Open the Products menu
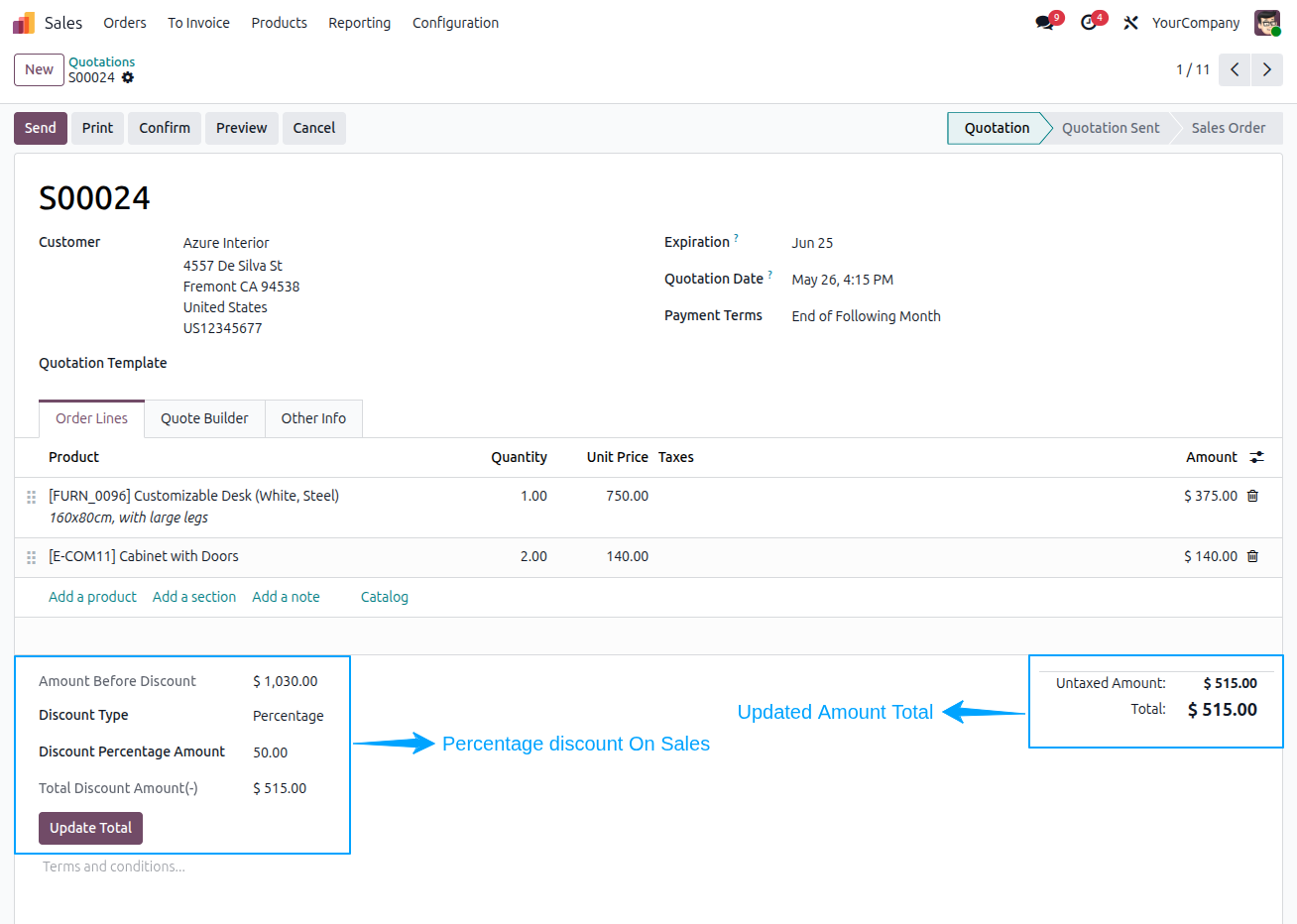This screenshot has height=924, width=1297. (x=279, y=23)
